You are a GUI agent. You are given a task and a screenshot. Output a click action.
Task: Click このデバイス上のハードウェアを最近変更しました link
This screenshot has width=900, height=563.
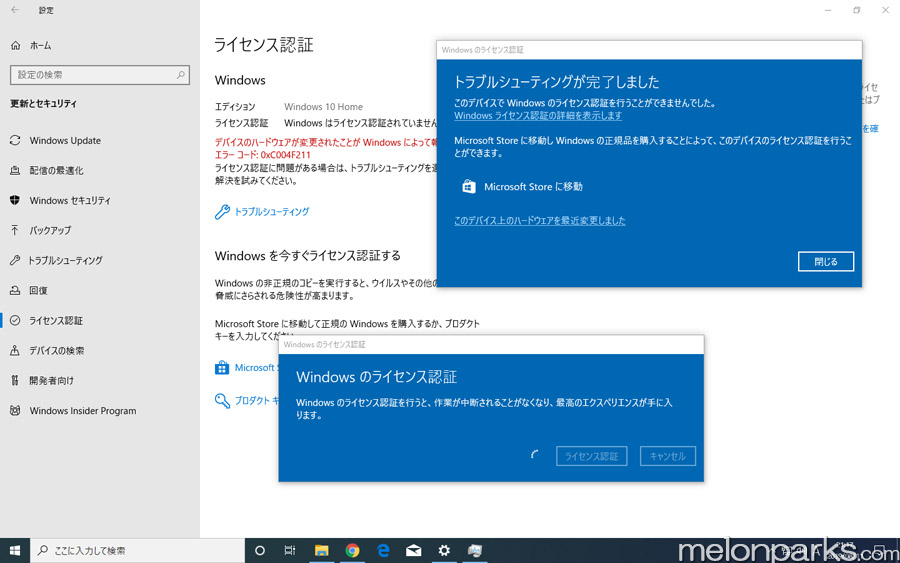[x=540, y=220]
